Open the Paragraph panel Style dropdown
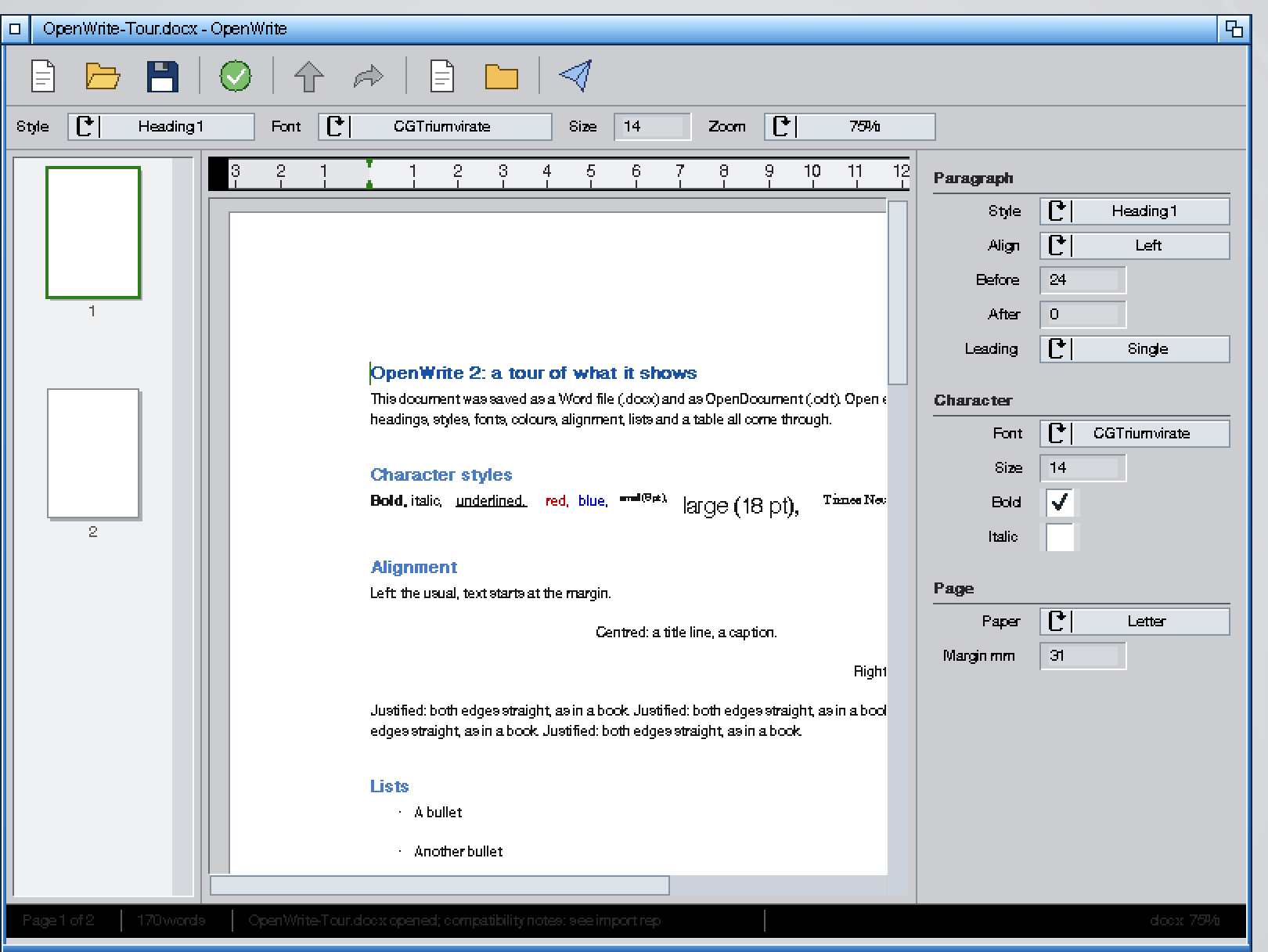This screenshot has width=1268, height=952. pyautogui.click(x=1135, y=211)
